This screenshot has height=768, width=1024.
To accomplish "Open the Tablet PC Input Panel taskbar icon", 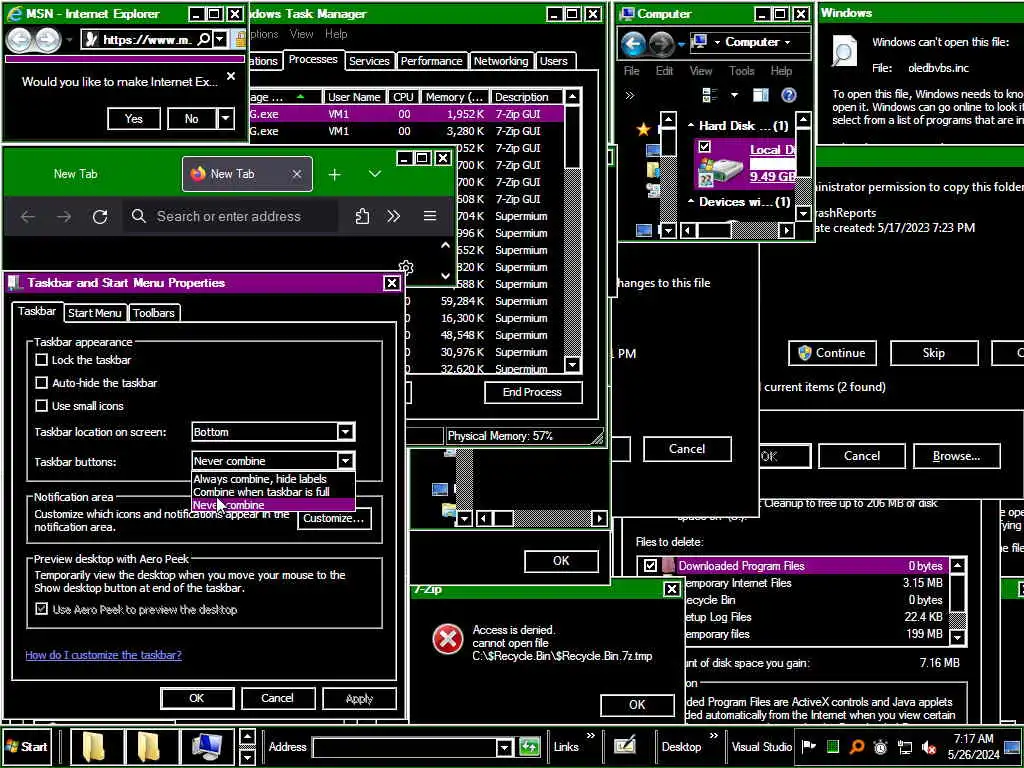I will [x=625, y=746].
